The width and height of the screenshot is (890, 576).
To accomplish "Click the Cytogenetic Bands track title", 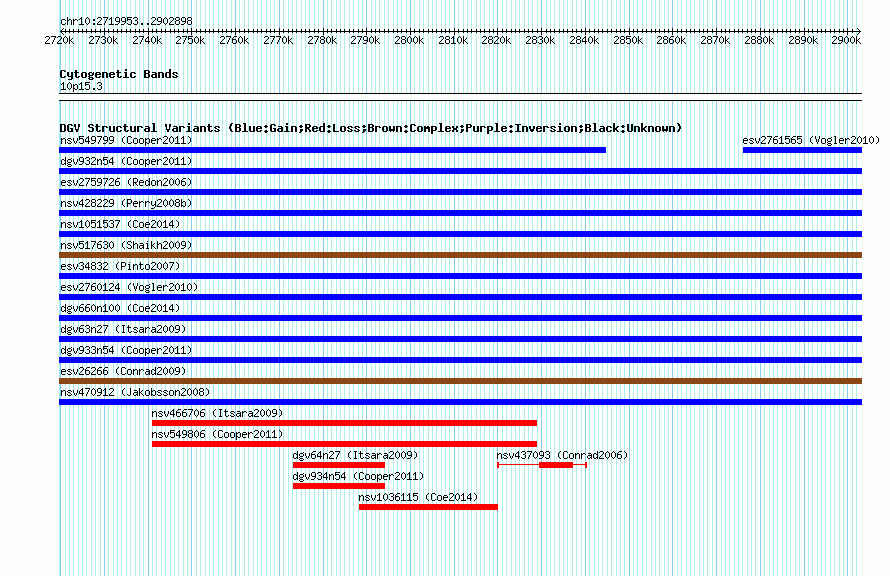I will point(119,74).
